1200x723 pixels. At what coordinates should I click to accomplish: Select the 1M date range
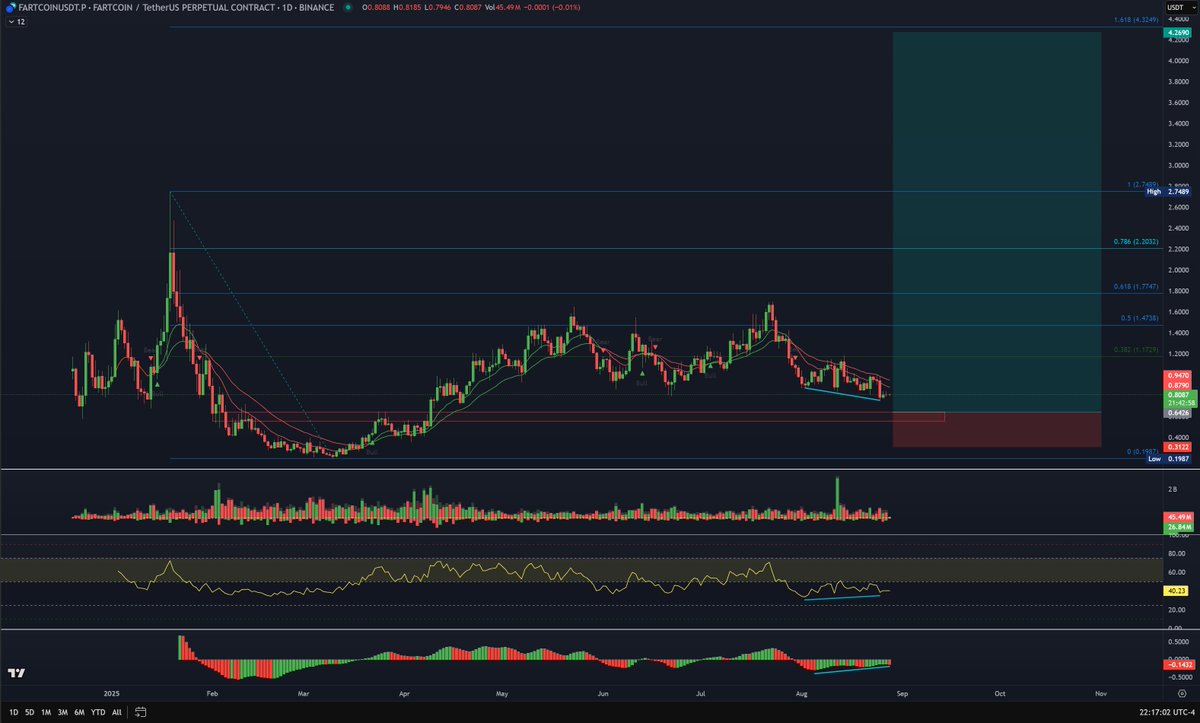tap(46, 712)
